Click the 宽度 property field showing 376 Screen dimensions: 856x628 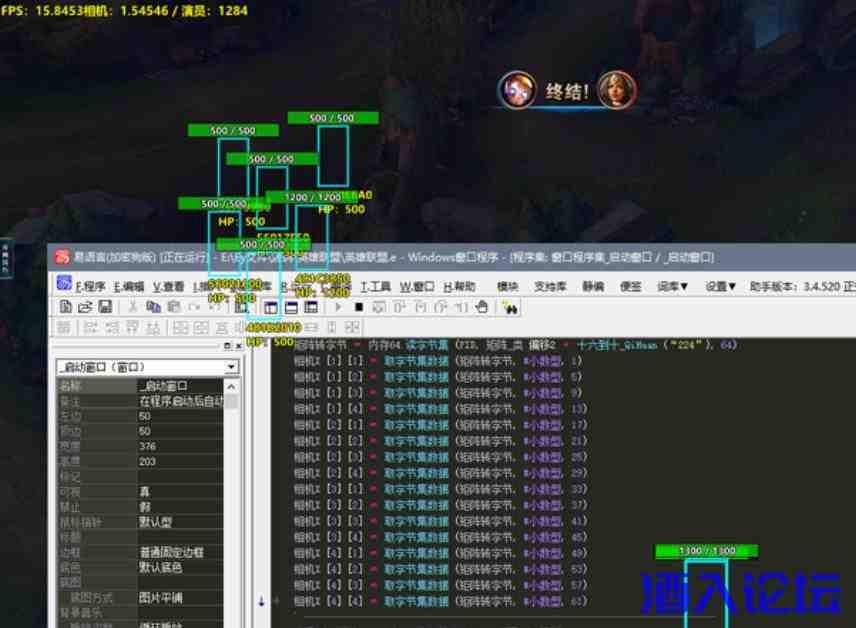point(180,447)
